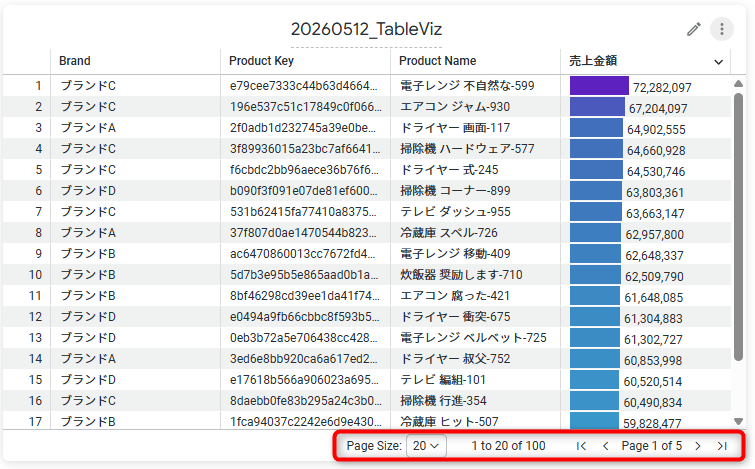755x469 pixels.
Task: Click the sales value 61,648,085
Action: coord(653,298)
